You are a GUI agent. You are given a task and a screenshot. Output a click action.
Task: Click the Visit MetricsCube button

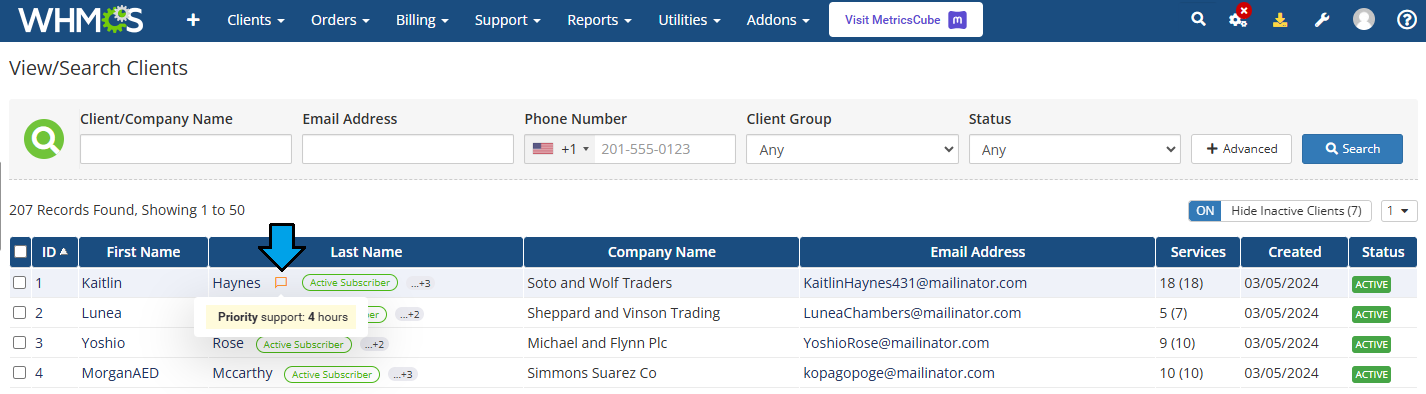pos(906,19)
